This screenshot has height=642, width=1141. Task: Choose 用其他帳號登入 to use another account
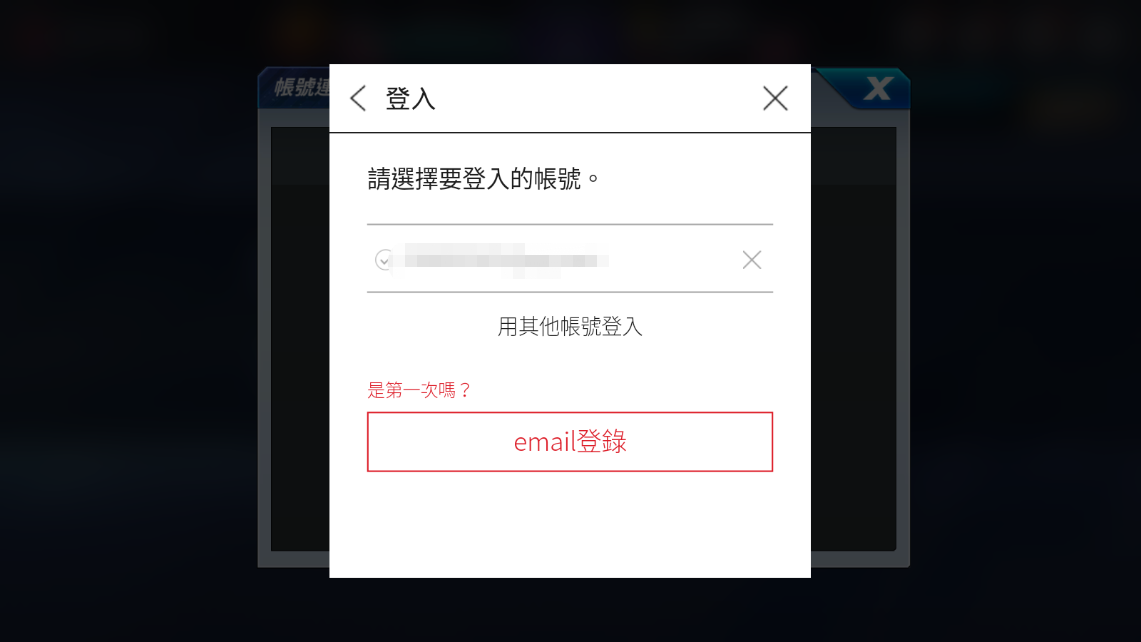pos(570,327)
